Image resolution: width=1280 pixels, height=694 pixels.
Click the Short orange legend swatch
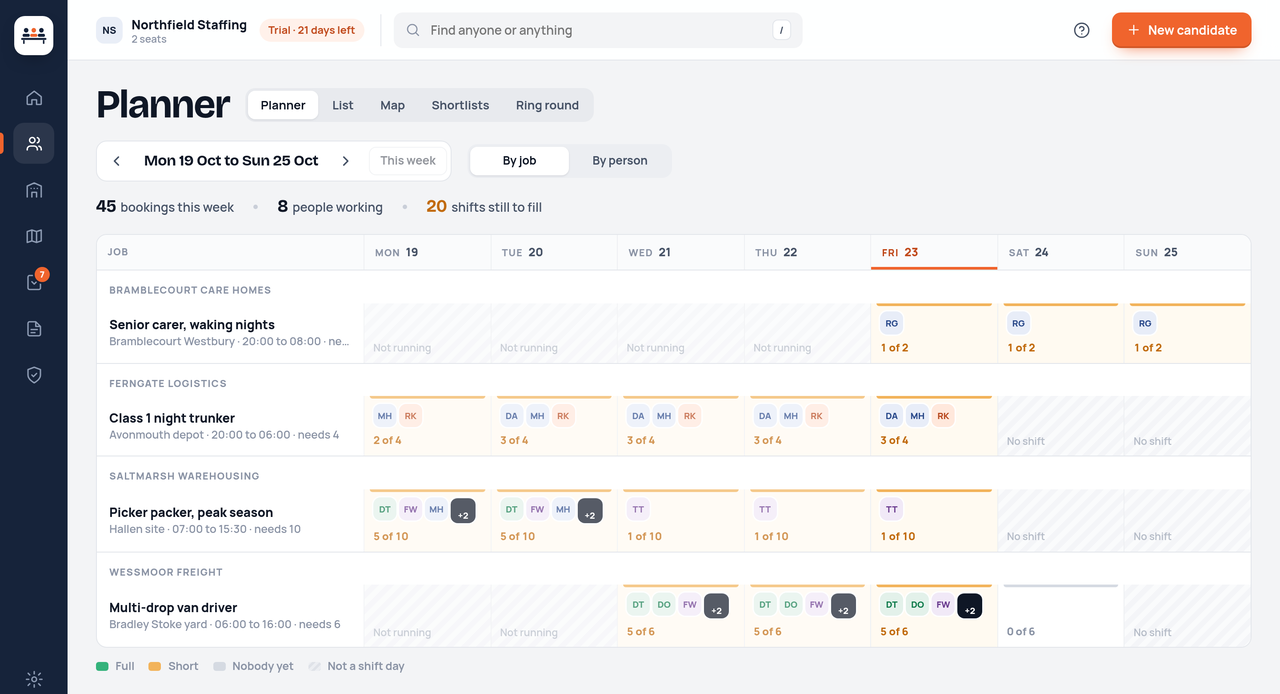154,667
